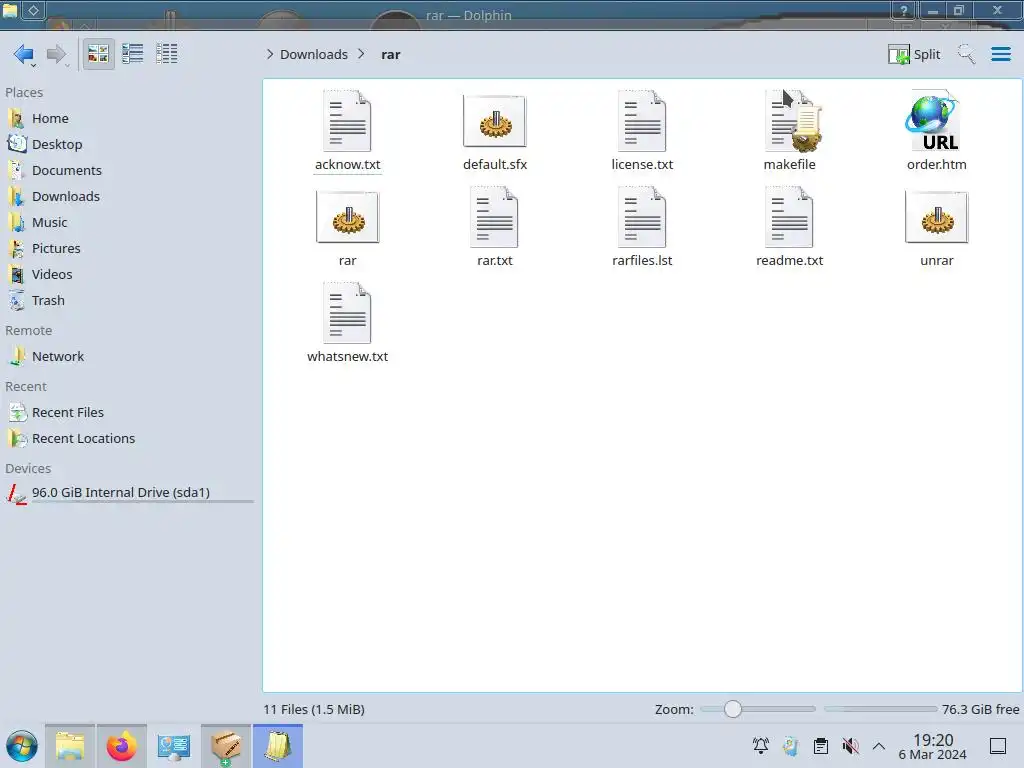Select the acknow.txt file icon
The width and height of the screenshot is (1024, 768).
[x=347, y=121]
